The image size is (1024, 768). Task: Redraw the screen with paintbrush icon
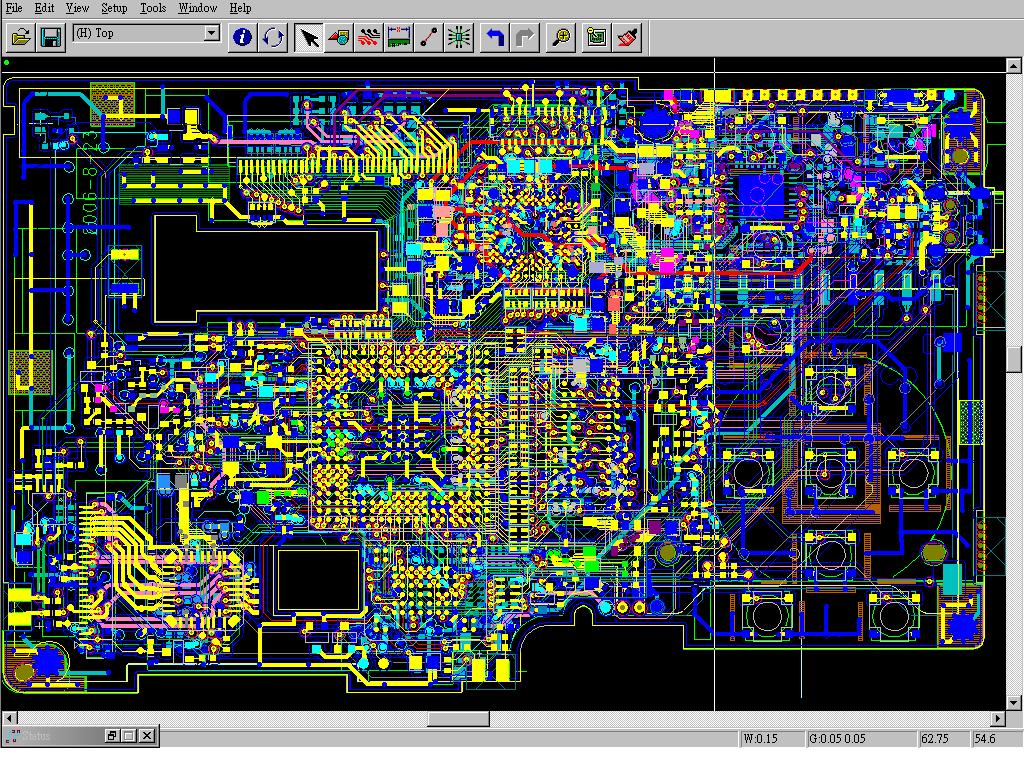[627, 37]
